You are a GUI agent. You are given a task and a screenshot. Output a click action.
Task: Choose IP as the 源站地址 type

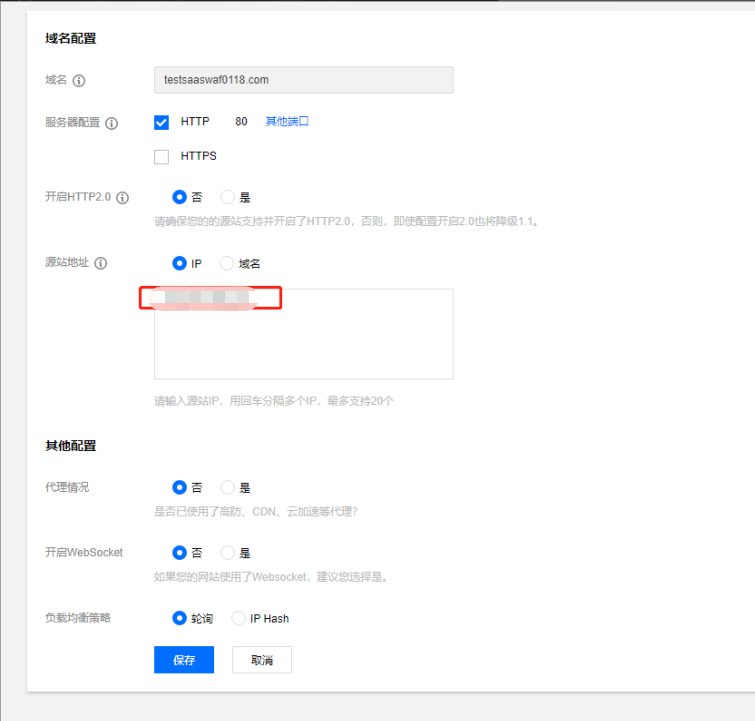[x=180, y=263]
